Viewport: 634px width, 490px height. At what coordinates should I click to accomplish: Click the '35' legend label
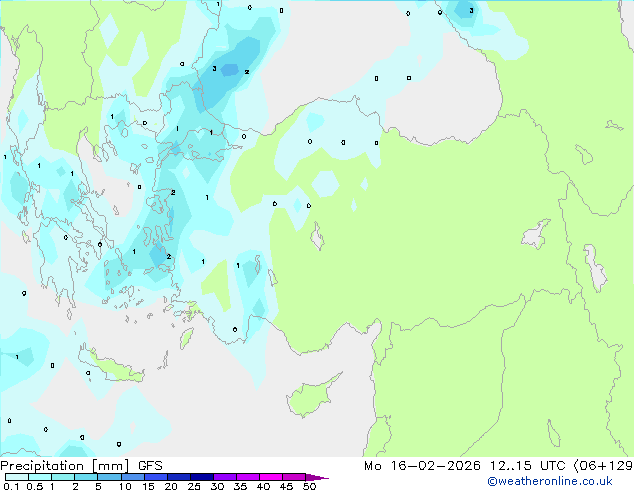[x=240, y=486]
